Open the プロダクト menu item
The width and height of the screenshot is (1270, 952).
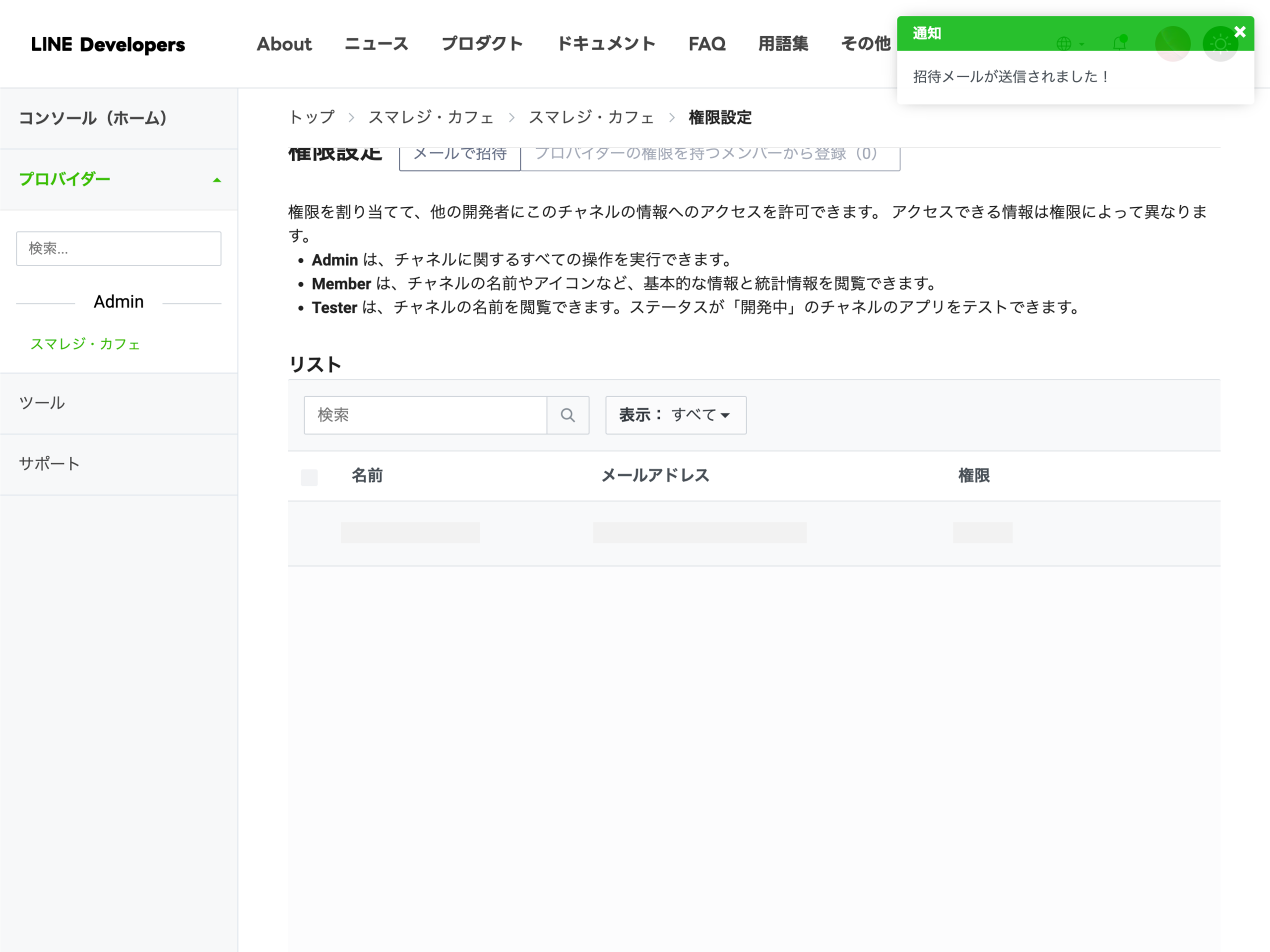[482, 44]
